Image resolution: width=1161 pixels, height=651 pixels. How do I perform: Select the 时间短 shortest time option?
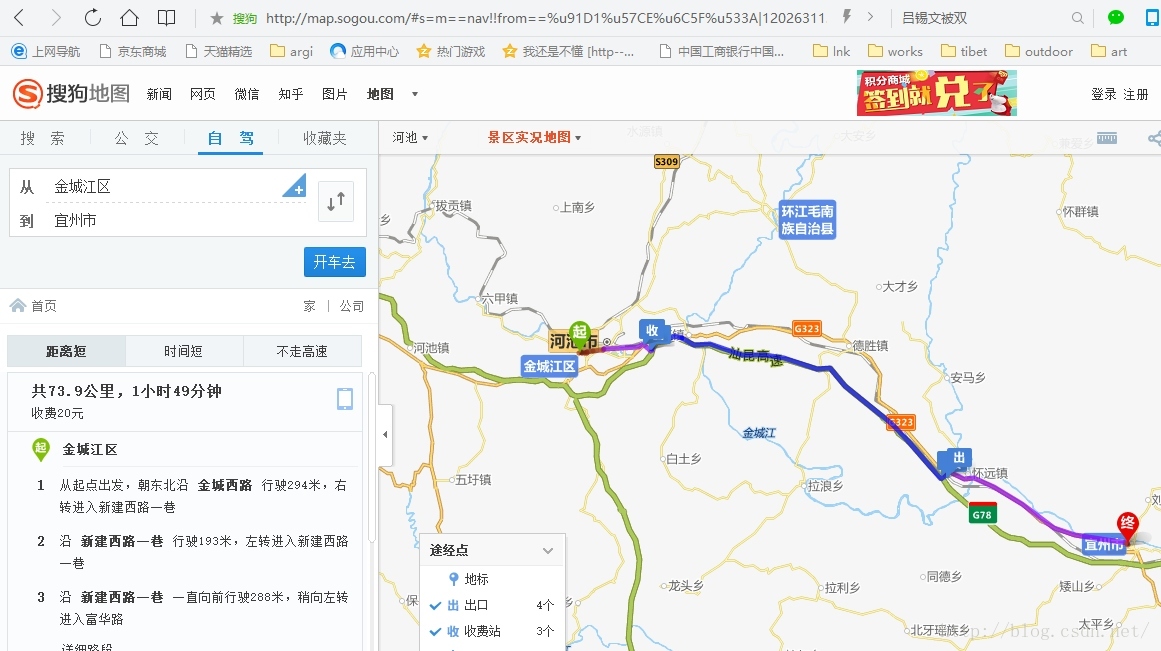pyautogui.click(x=184, y=351)
